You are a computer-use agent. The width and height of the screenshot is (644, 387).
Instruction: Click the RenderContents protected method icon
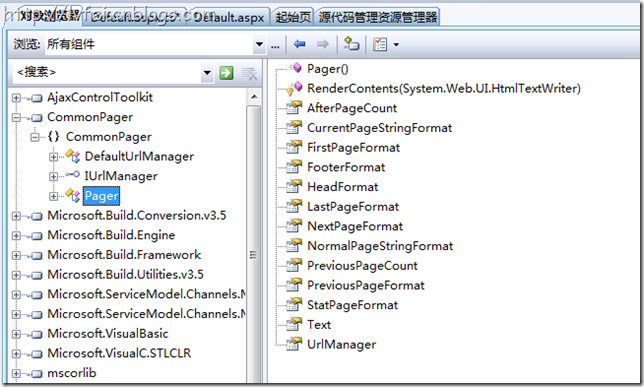(x=294, y=88)
